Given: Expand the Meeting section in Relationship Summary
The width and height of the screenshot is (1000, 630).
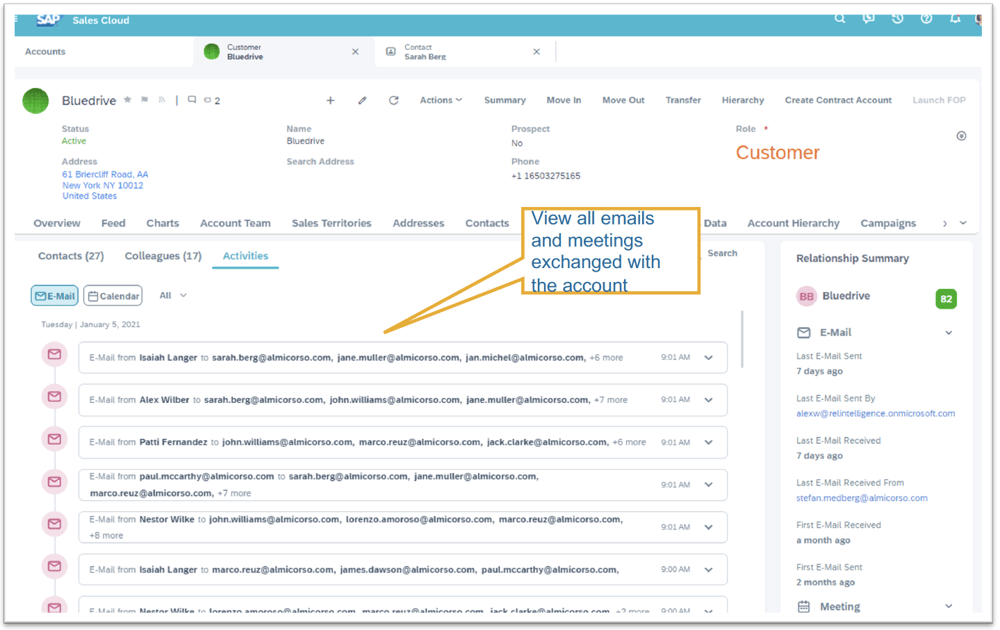Looking at the screenshot, I should pyautogui.click(x=949, y=606).
